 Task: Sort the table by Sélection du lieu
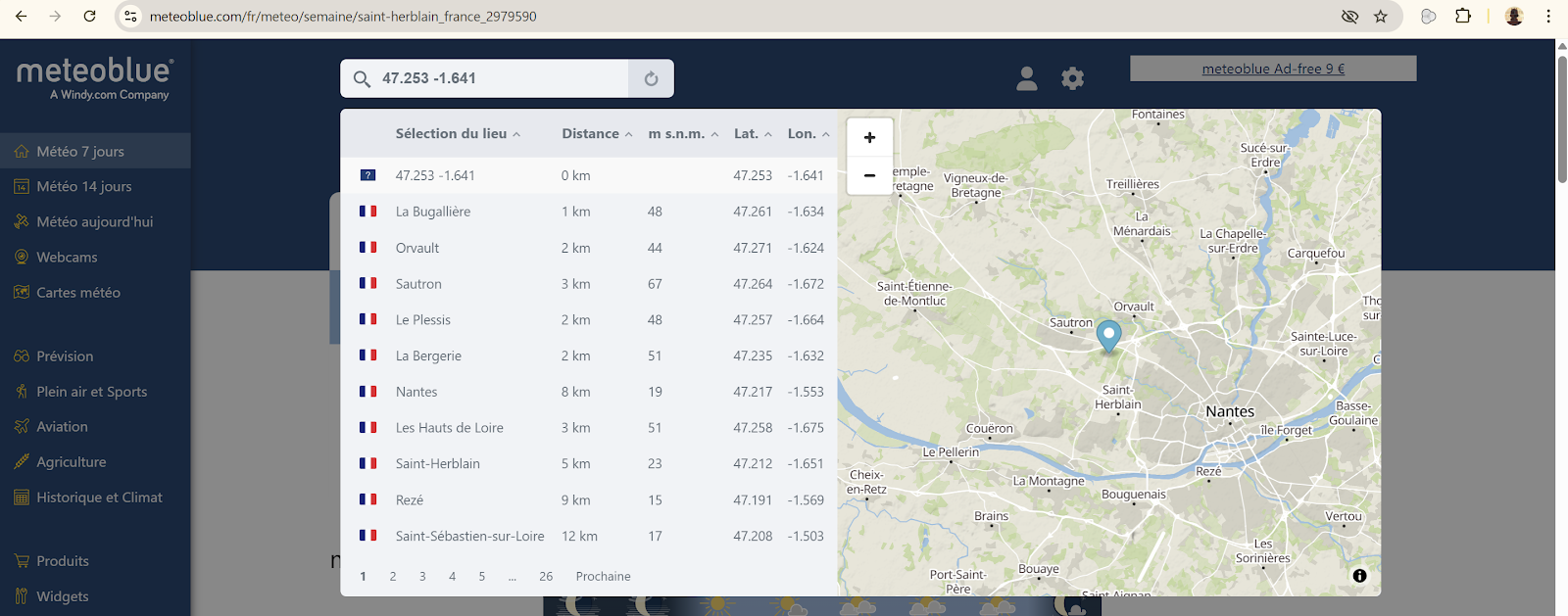click(x=458, y=134)
